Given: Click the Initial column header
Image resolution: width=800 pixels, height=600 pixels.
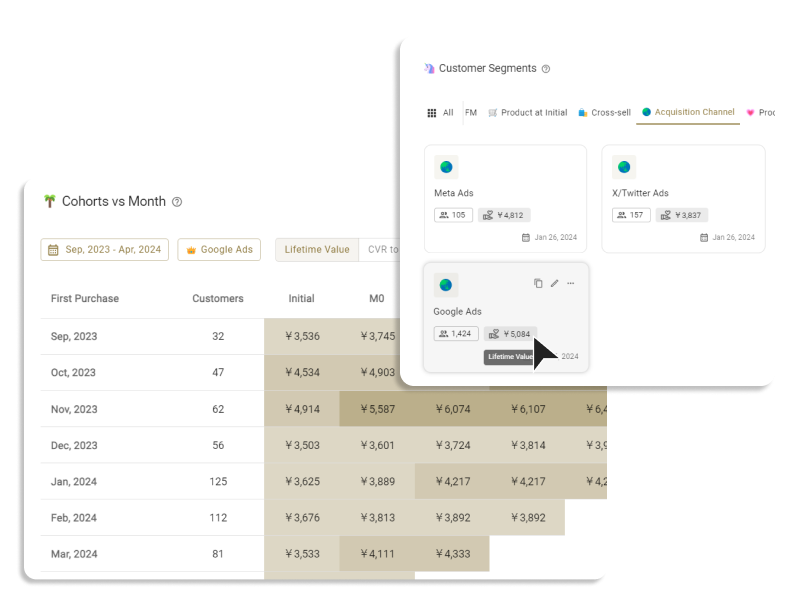Looking at the screenshot, I should tap(302, 298).
